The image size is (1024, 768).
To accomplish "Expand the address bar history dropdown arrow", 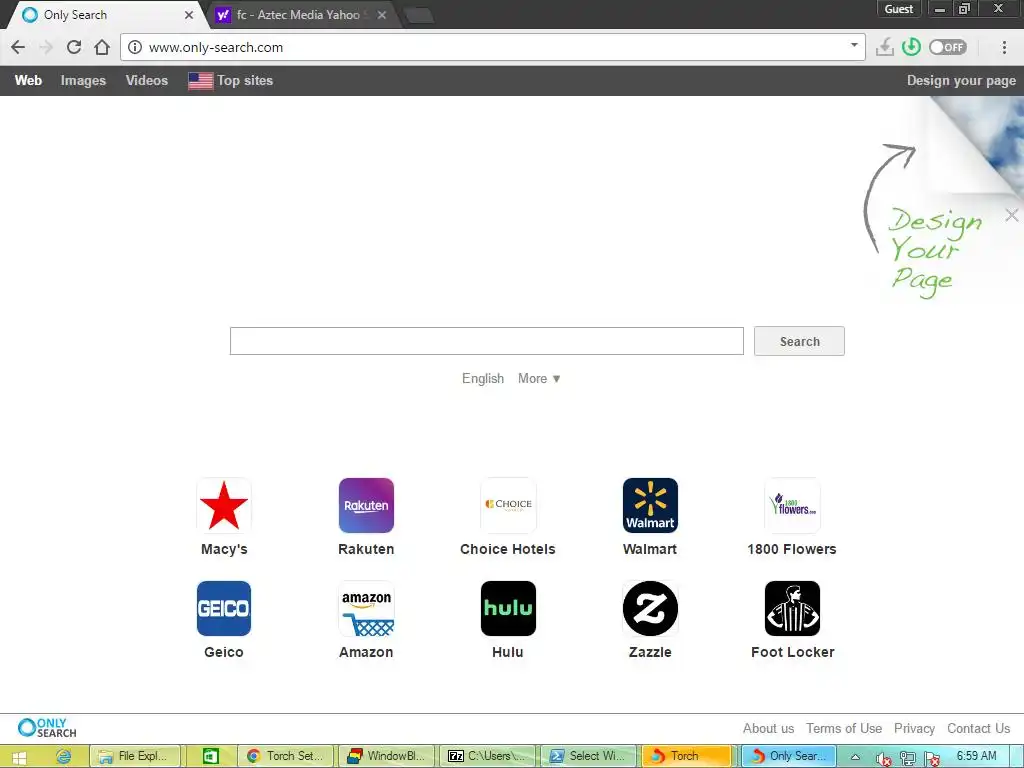I will [x=854, y=46].
